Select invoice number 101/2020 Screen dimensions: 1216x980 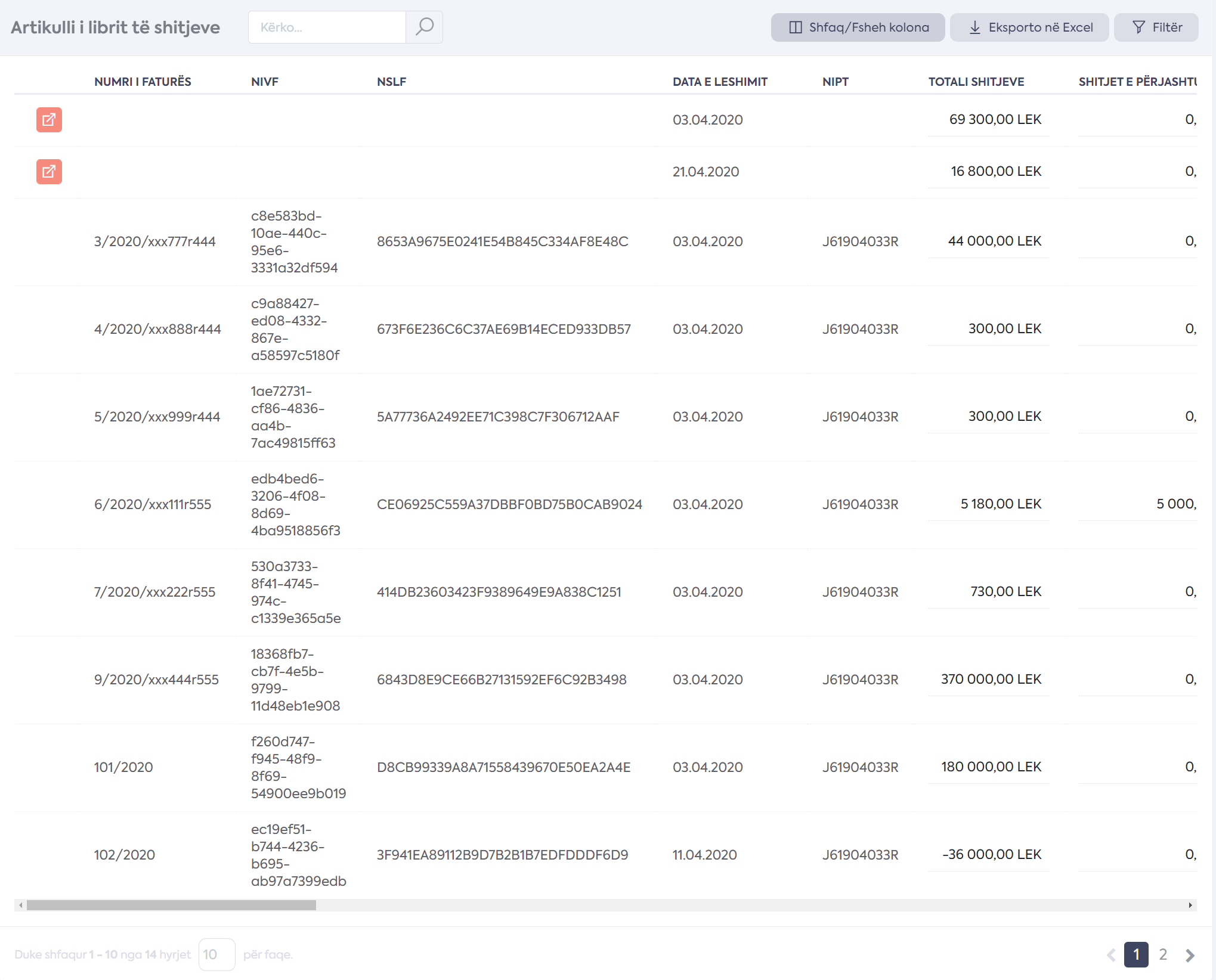(x=123, y=767)
